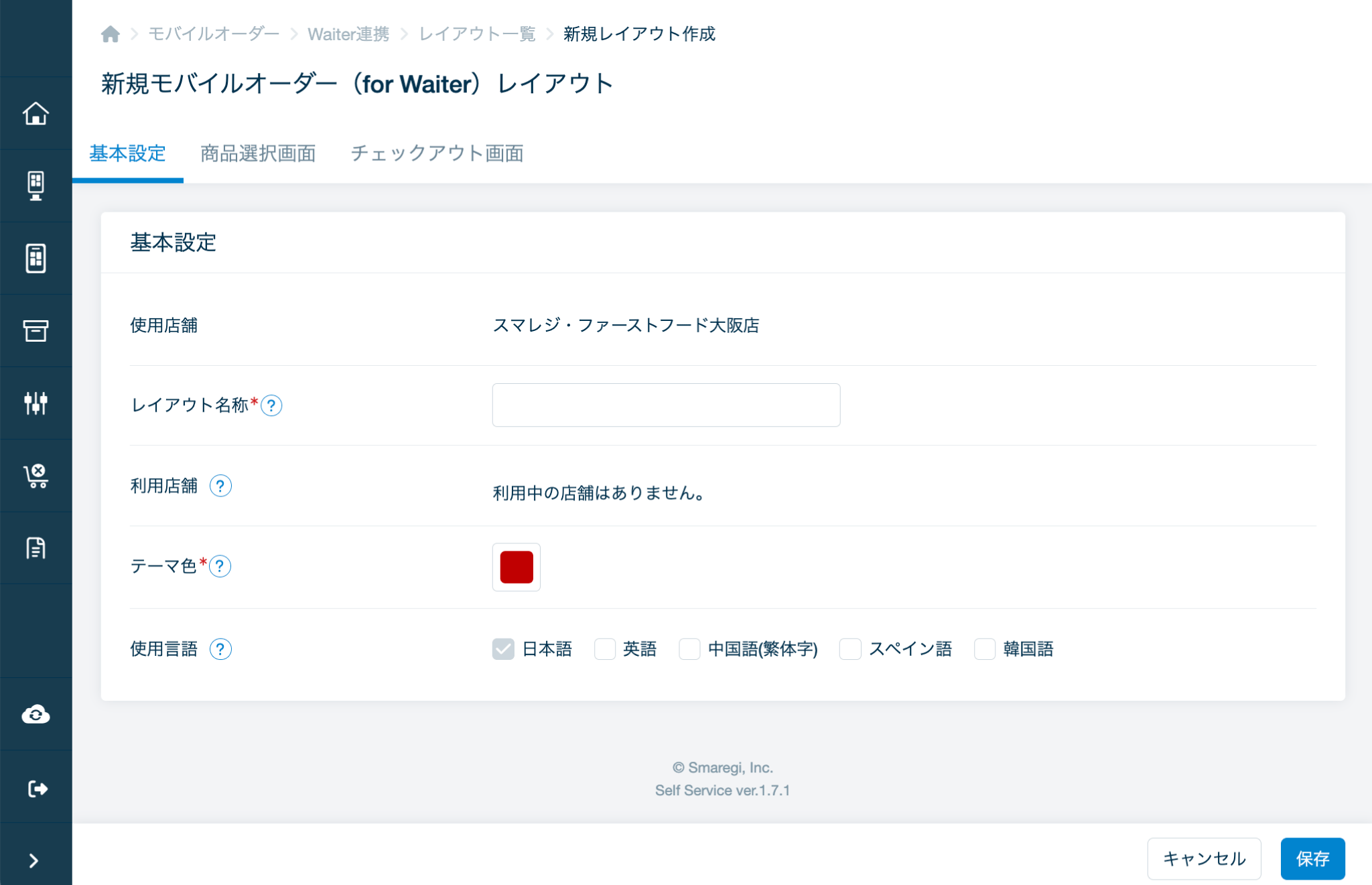1372x885 pixels.
Task: Open the チェックアウト画面 tab
Action: 437,153
